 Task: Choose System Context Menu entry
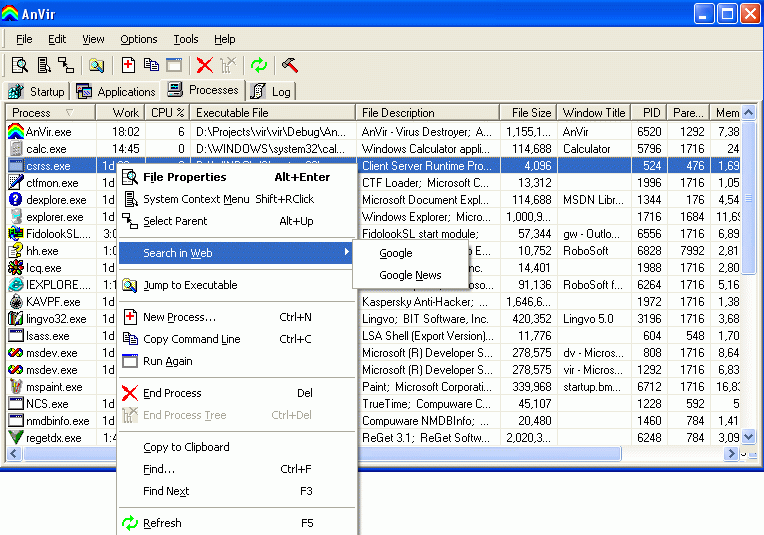(x=237, y=199)
